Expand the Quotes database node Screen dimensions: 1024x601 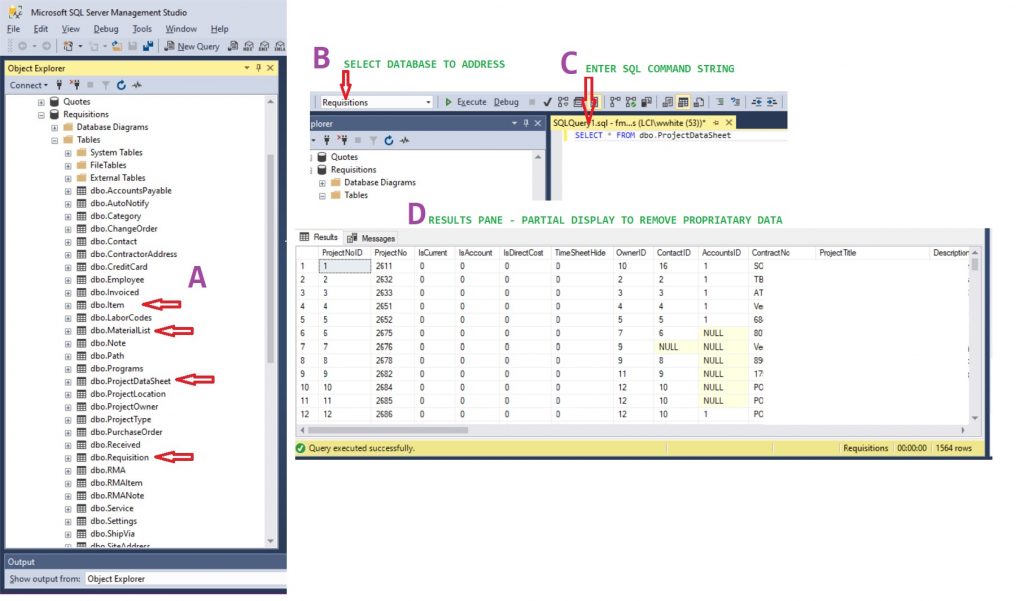click(x=41, y=102)
